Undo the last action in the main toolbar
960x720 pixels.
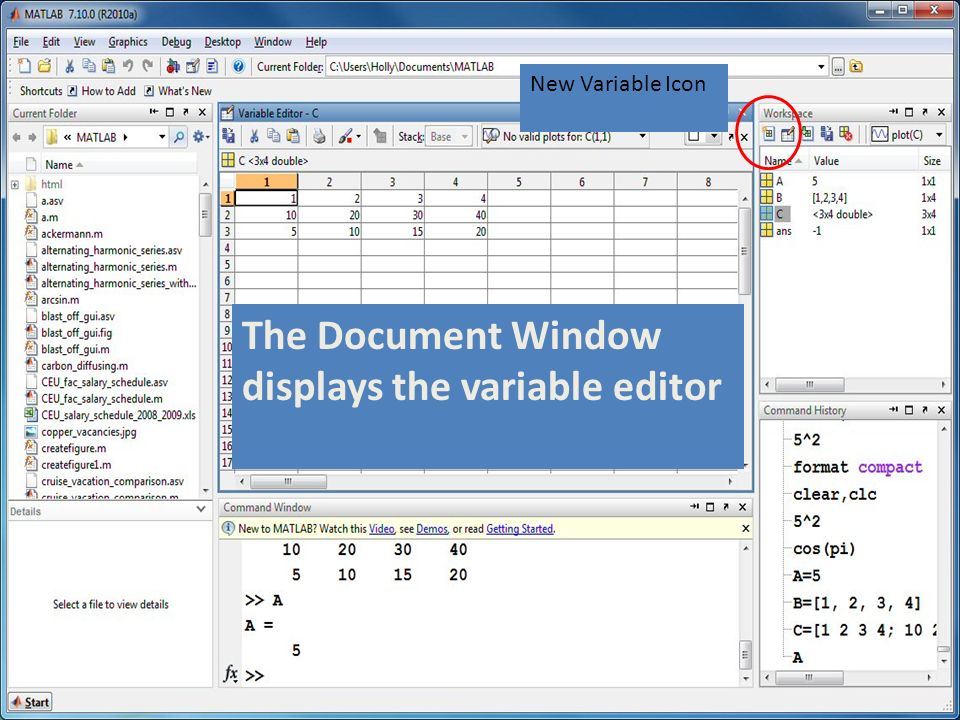pyautogui.click(x=128, y=66)
